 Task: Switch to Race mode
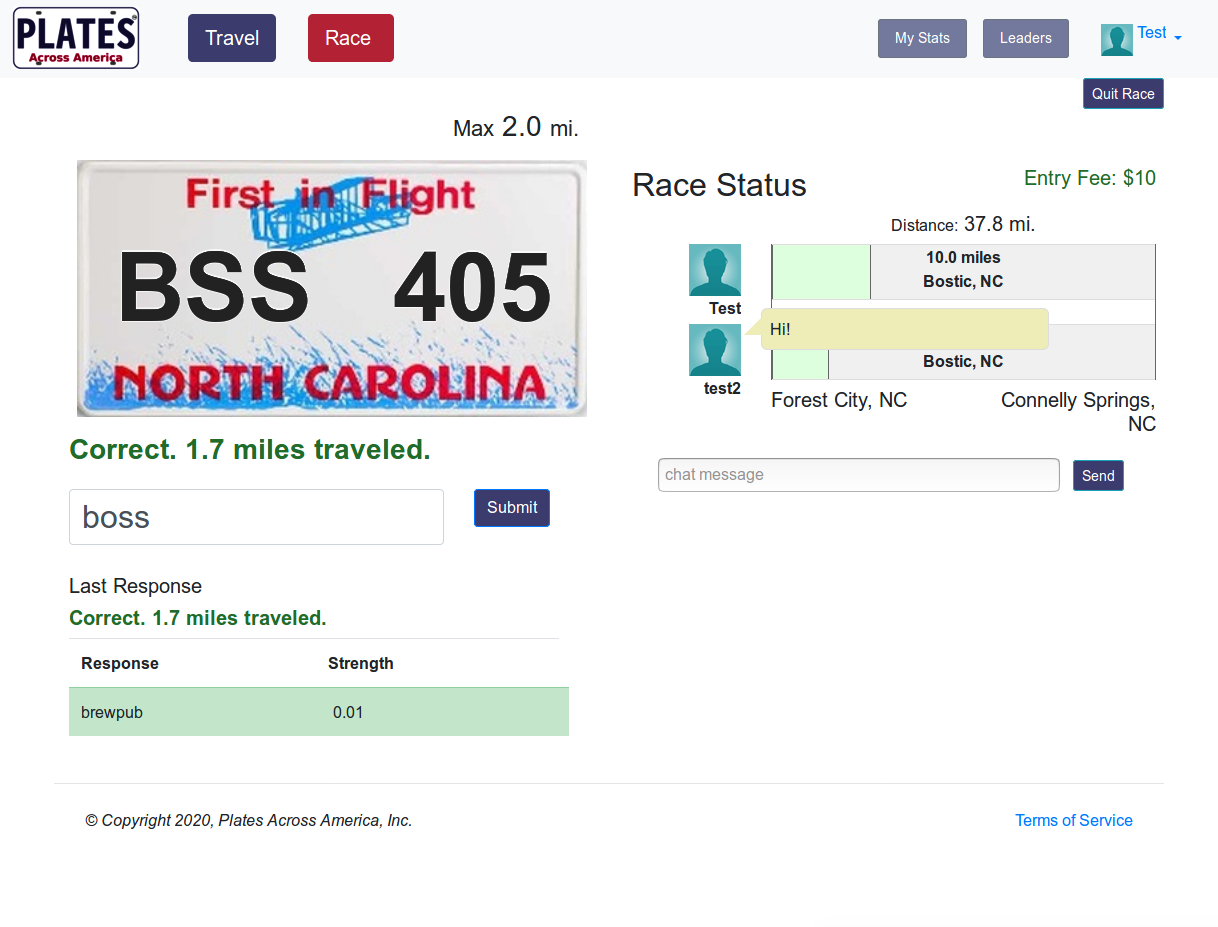[x=350, y=38]
